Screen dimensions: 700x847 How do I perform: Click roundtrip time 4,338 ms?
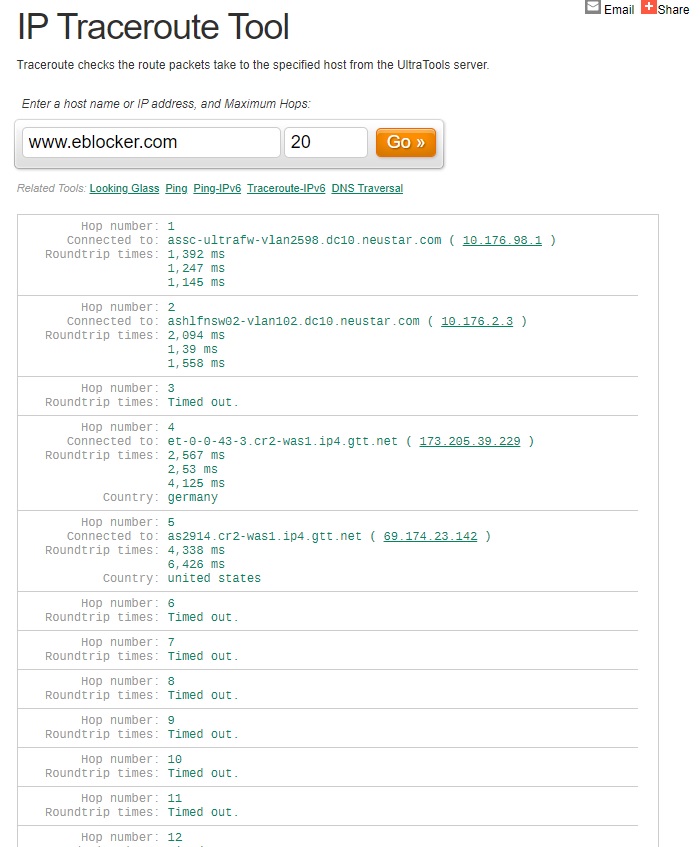coord(196,550)
